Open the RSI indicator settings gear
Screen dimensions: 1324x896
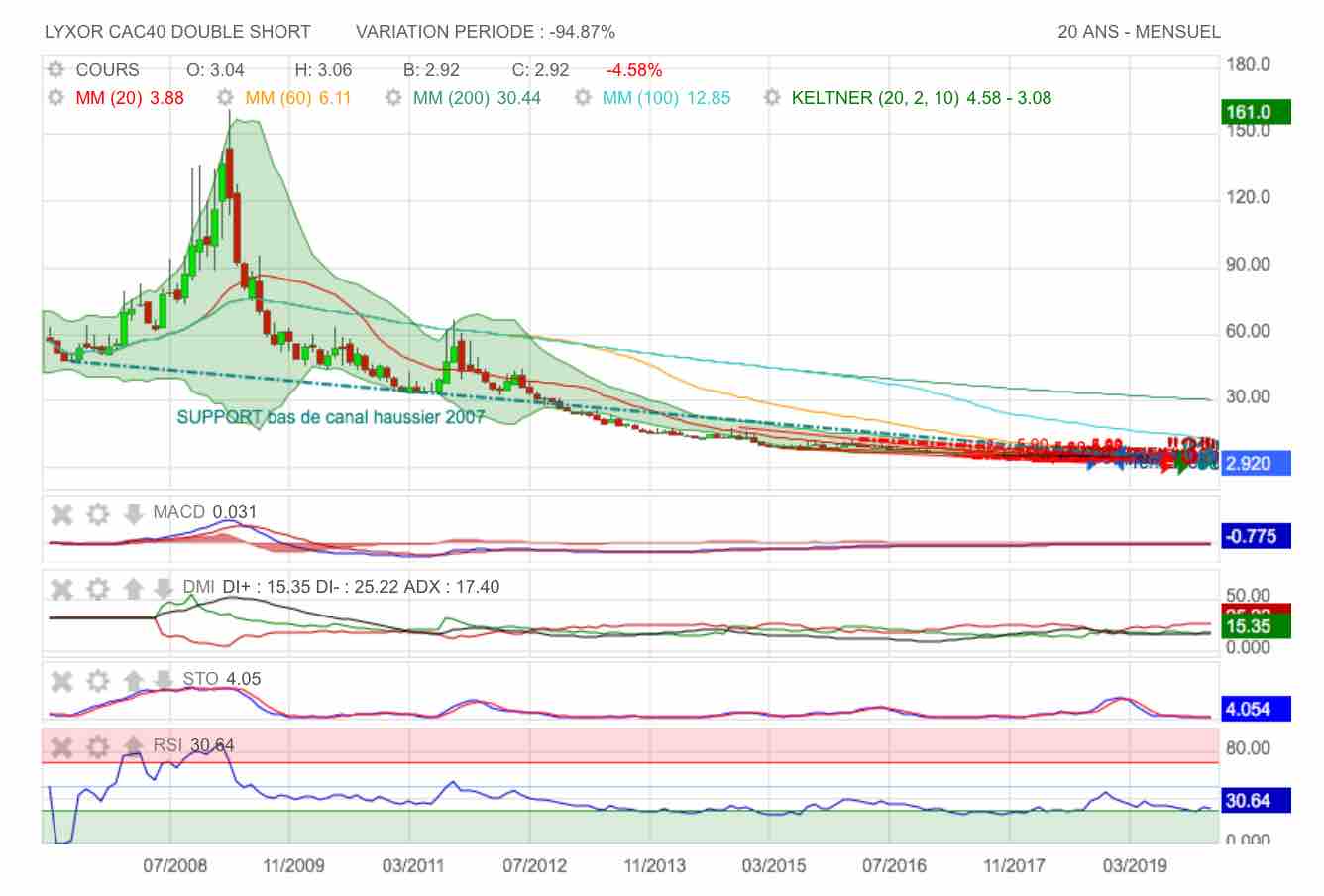(97, 747)
